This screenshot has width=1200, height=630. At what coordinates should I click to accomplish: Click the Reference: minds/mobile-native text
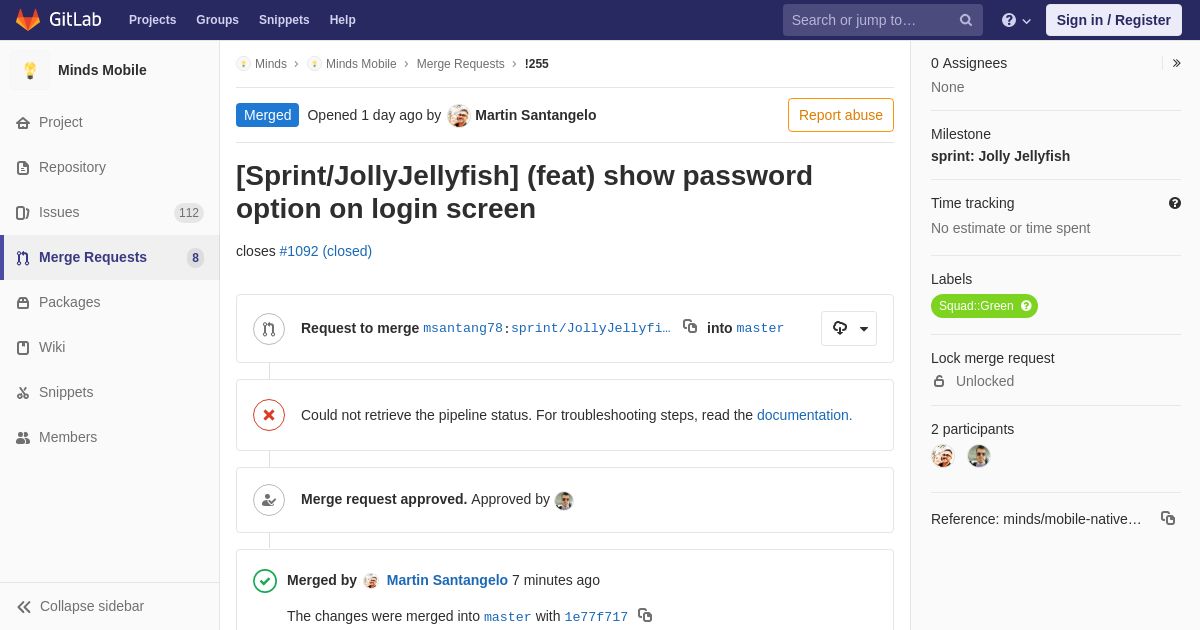point(1036,519)
